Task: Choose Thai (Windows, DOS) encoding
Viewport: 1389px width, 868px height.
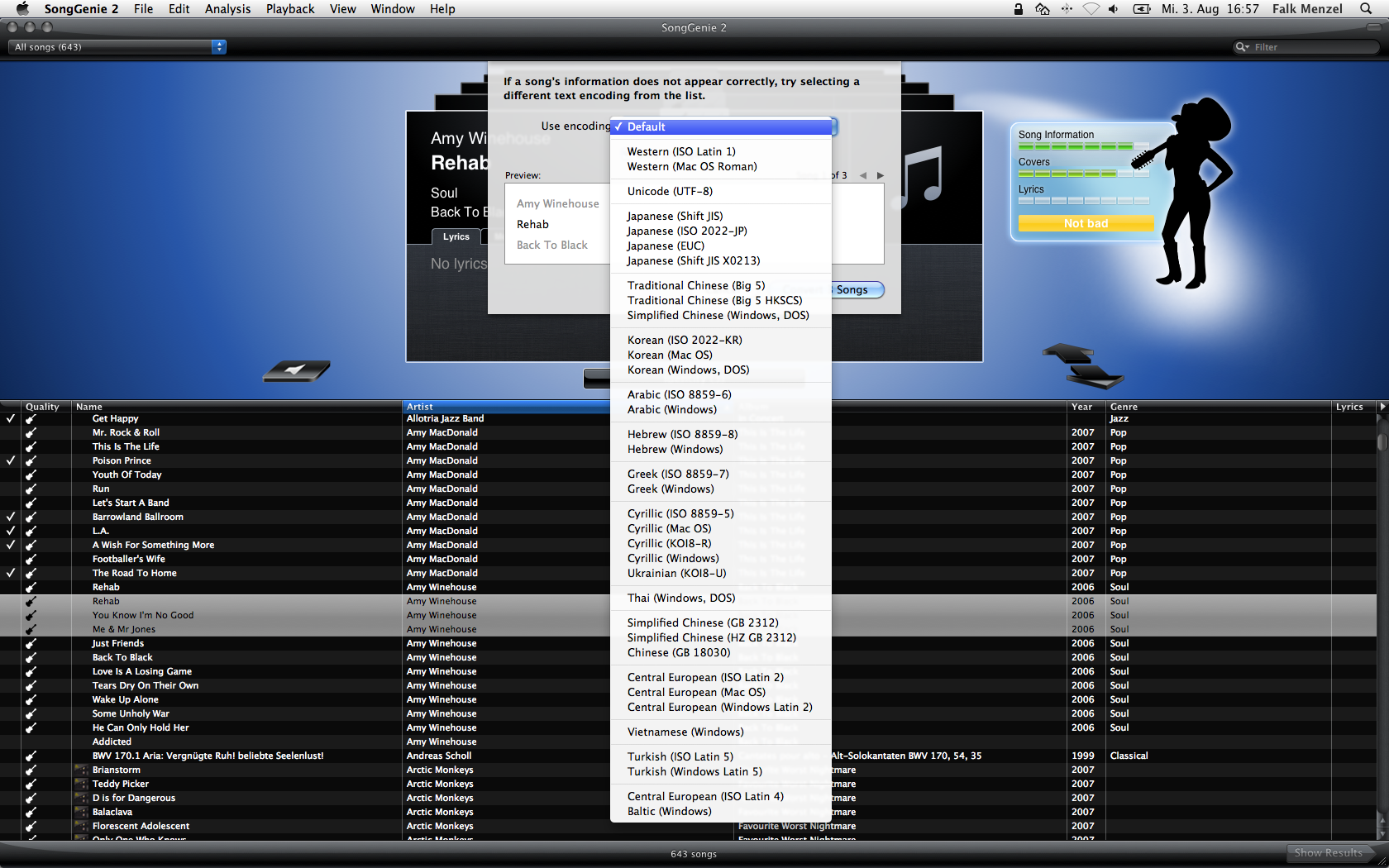Action: [x=721, y=599]
